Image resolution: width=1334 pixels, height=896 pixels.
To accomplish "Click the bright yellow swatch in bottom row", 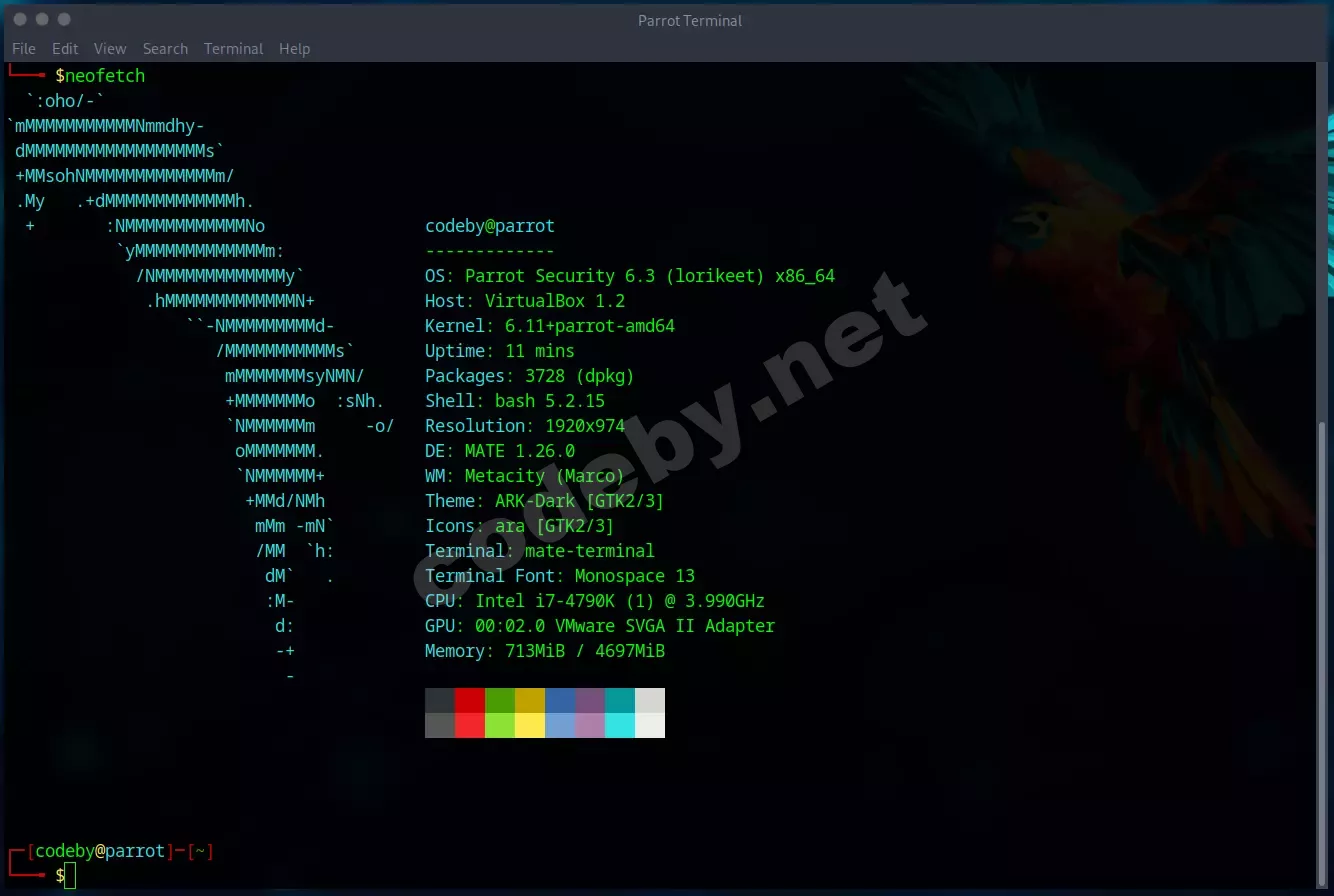I will pyautogui.click(x=530, y=725).
